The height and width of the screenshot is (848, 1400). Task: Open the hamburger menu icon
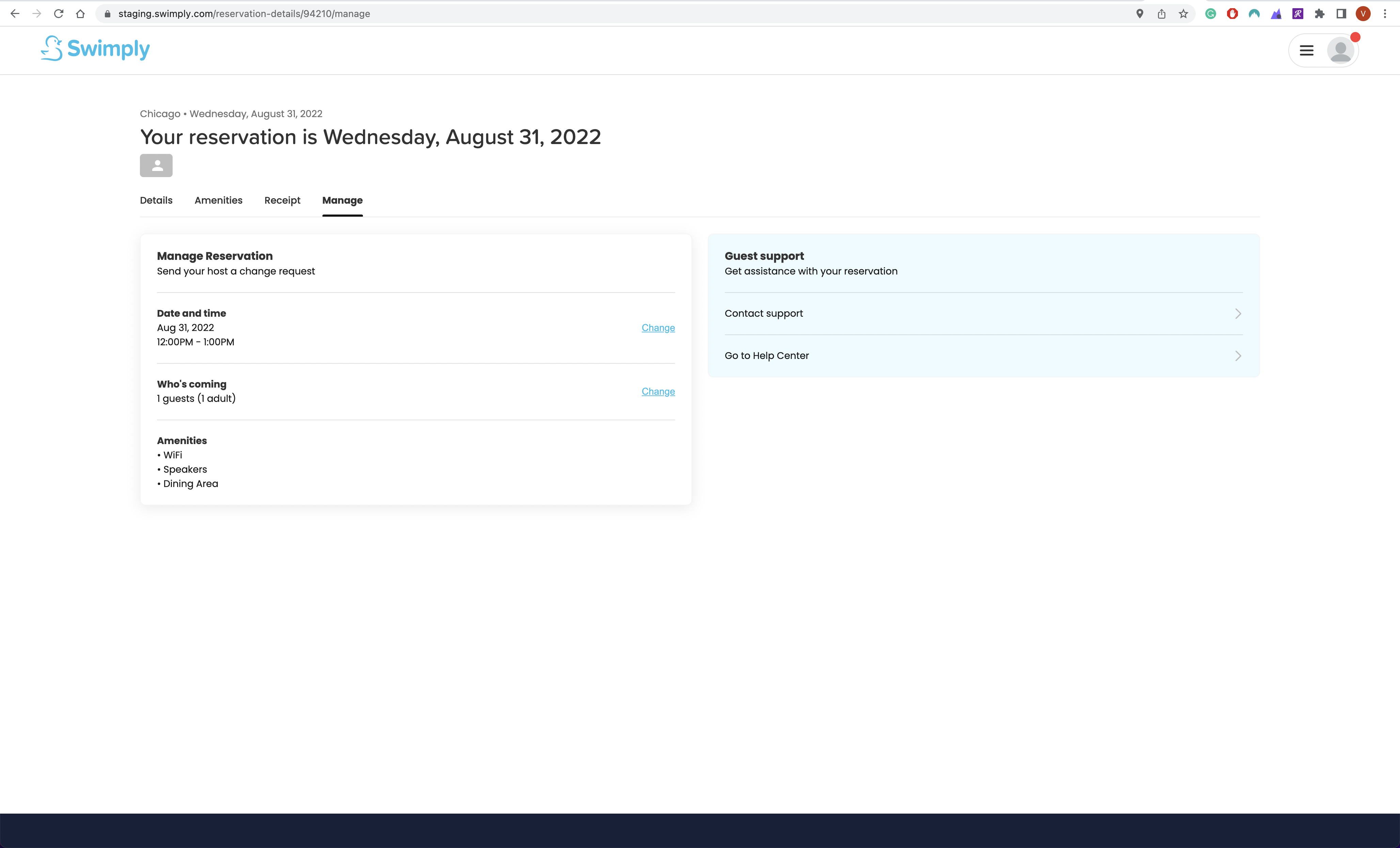(1306, 51)
